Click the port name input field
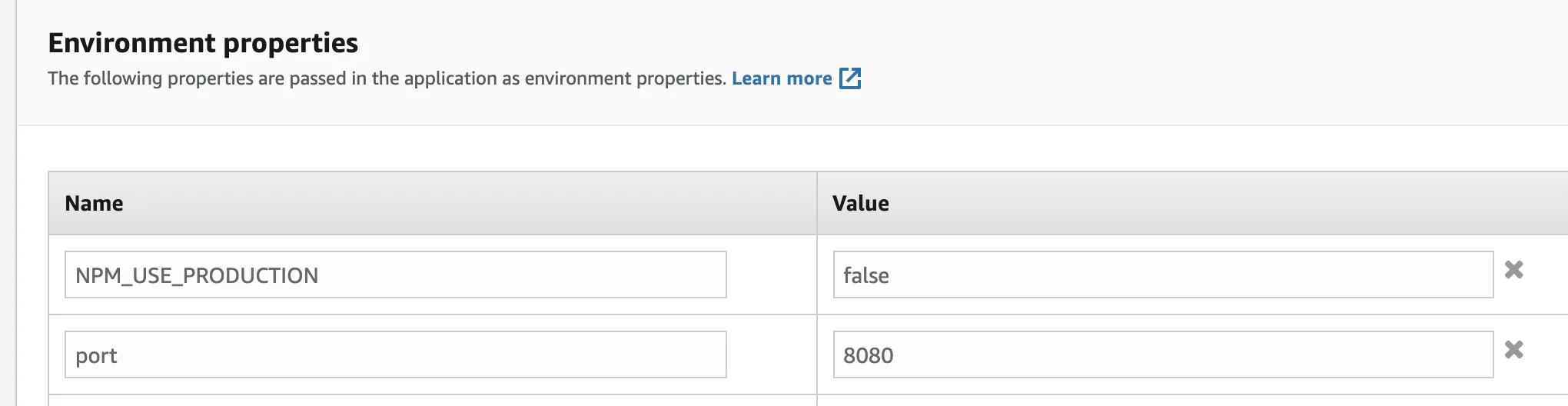 click(395, 354)
